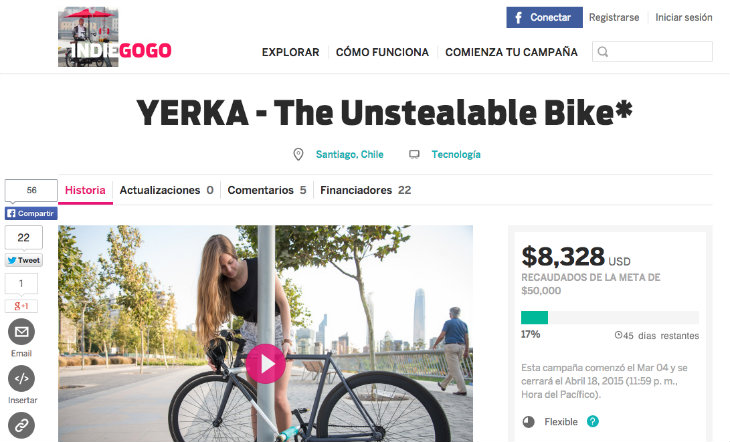The width and height of the screenshot is (730, 442).
Task: Open CÓMO FUNCIONA menu item
Action: point(382,52)
